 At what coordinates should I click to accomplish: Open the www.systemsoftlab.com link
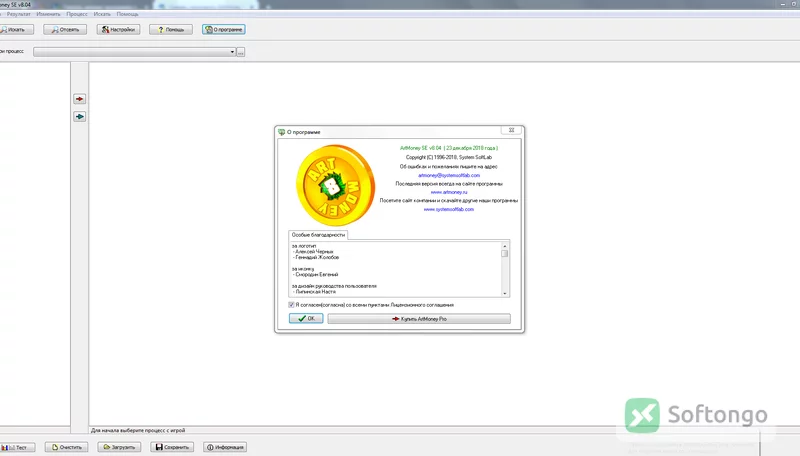[448, 209]
